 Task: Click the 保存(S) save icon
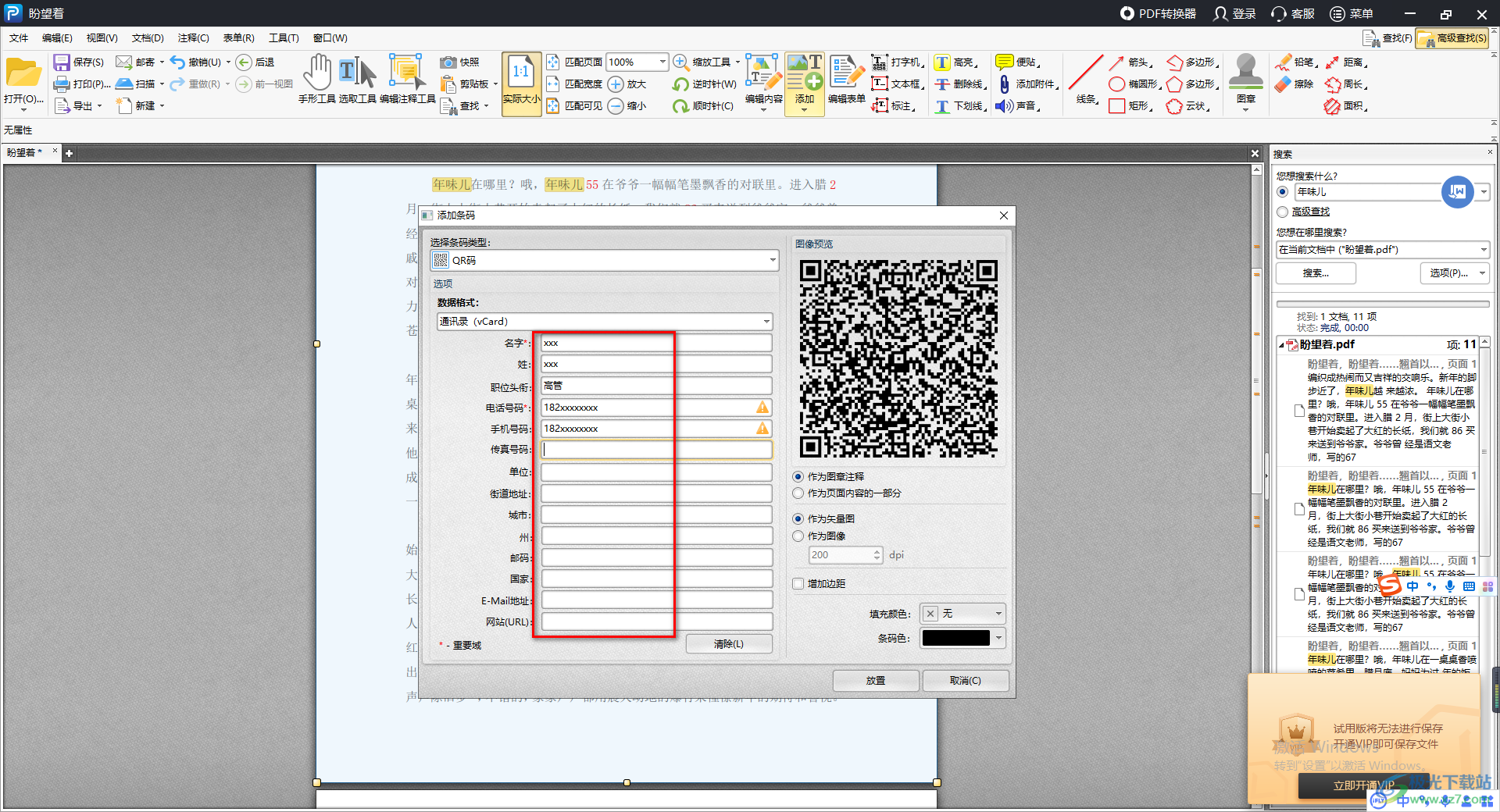point(62,62)
